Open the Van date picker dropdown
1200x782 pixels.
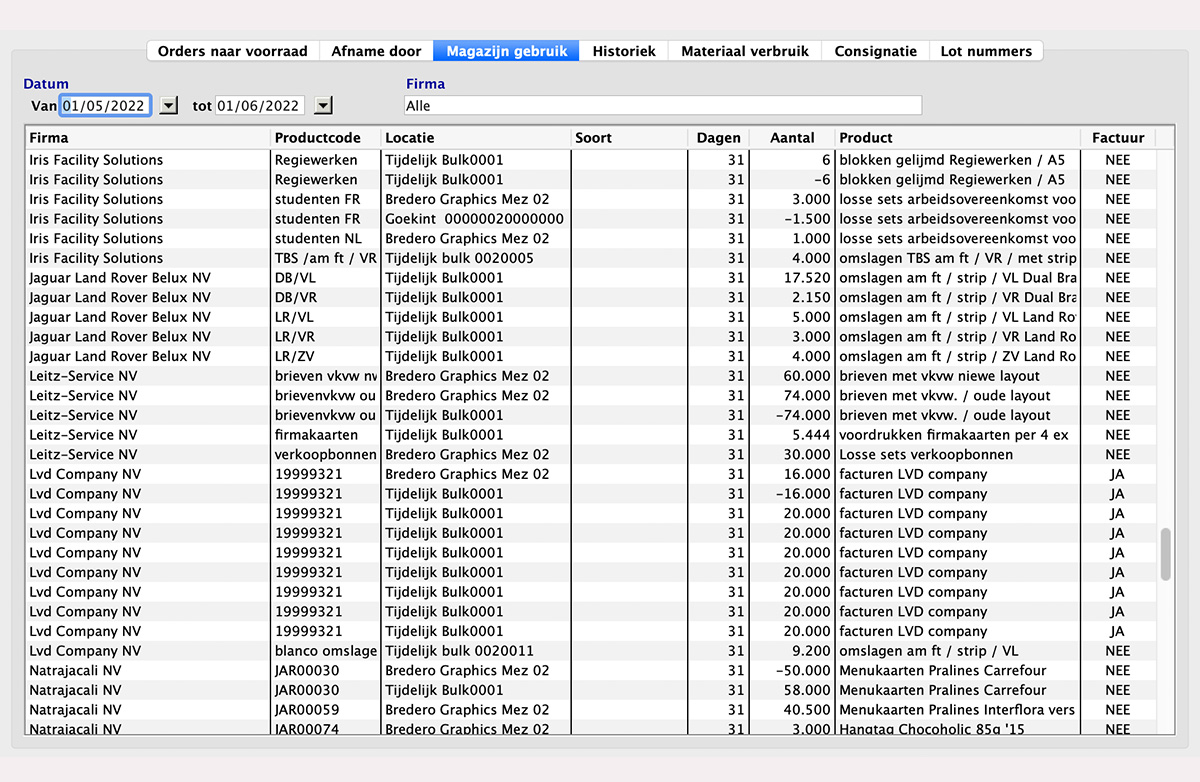point(168,105)
